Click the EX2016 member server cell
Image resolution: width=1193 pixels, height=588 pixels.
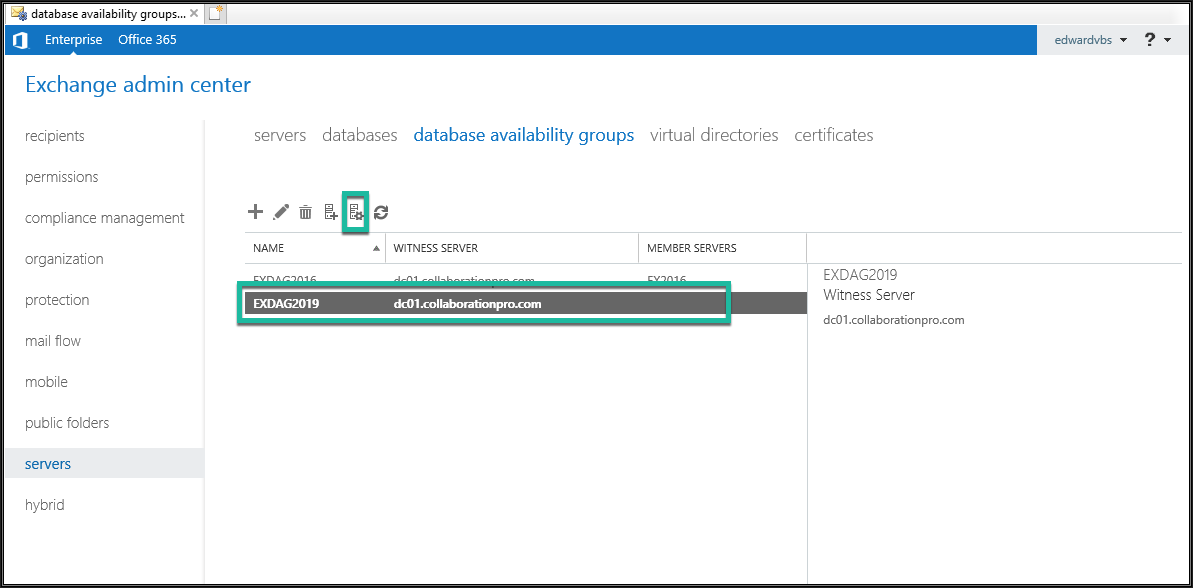click(666, 279)
